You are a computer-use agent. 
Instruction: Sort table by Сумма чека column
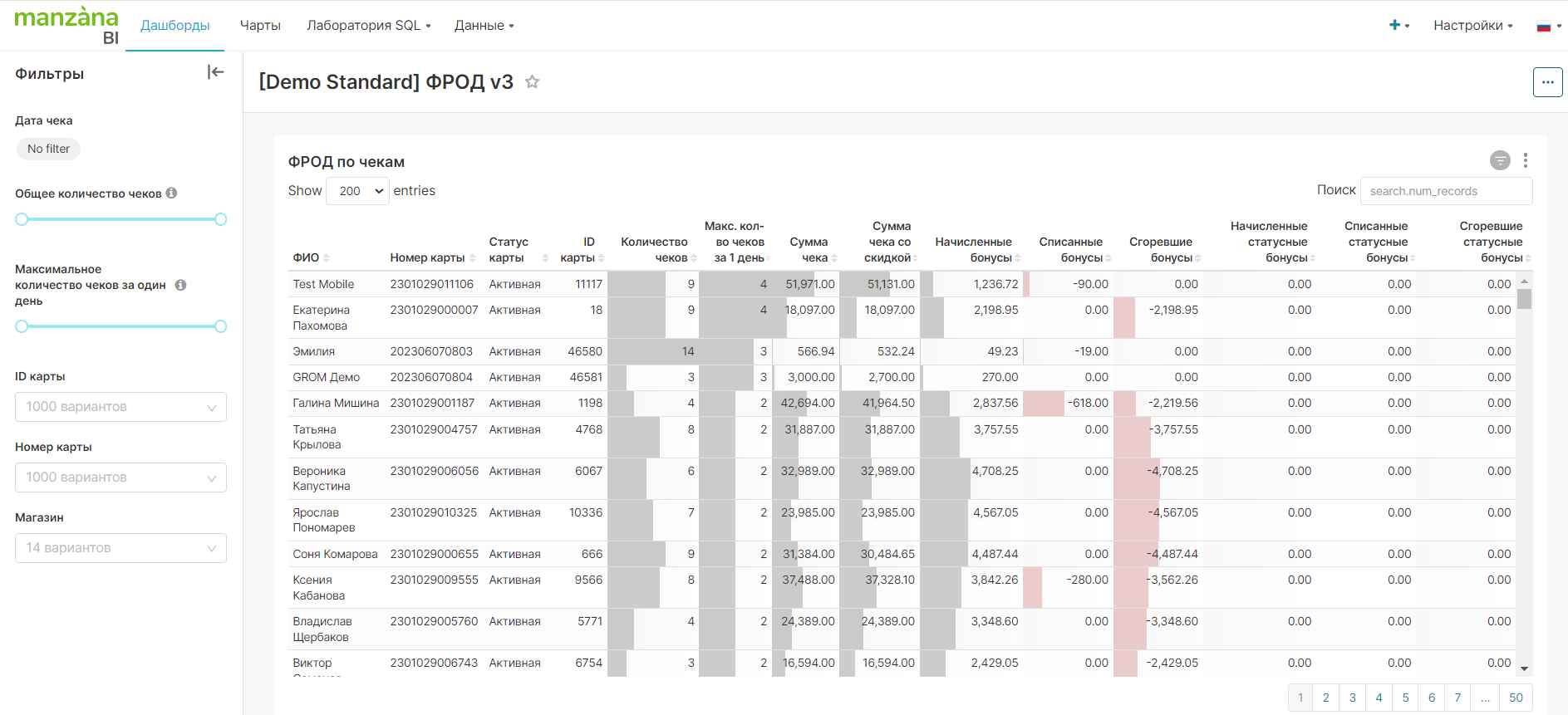pyautogui.click(x=809, y=249)
